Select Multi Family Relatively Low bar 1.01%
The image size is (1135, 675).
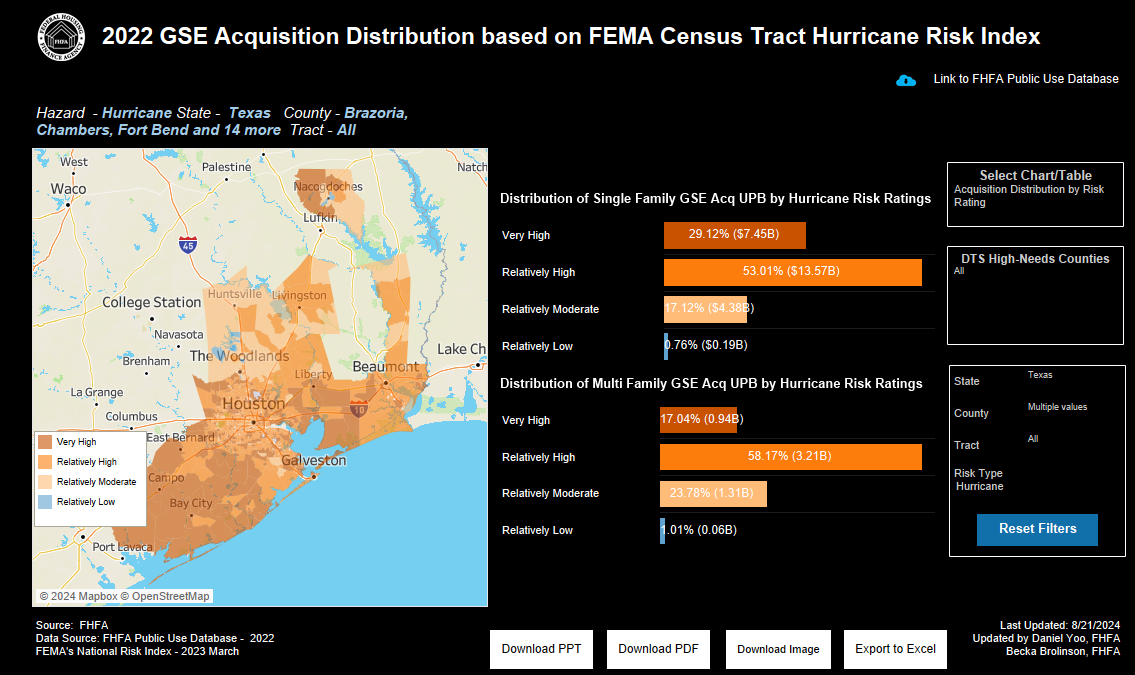click(x=662, y=530)
